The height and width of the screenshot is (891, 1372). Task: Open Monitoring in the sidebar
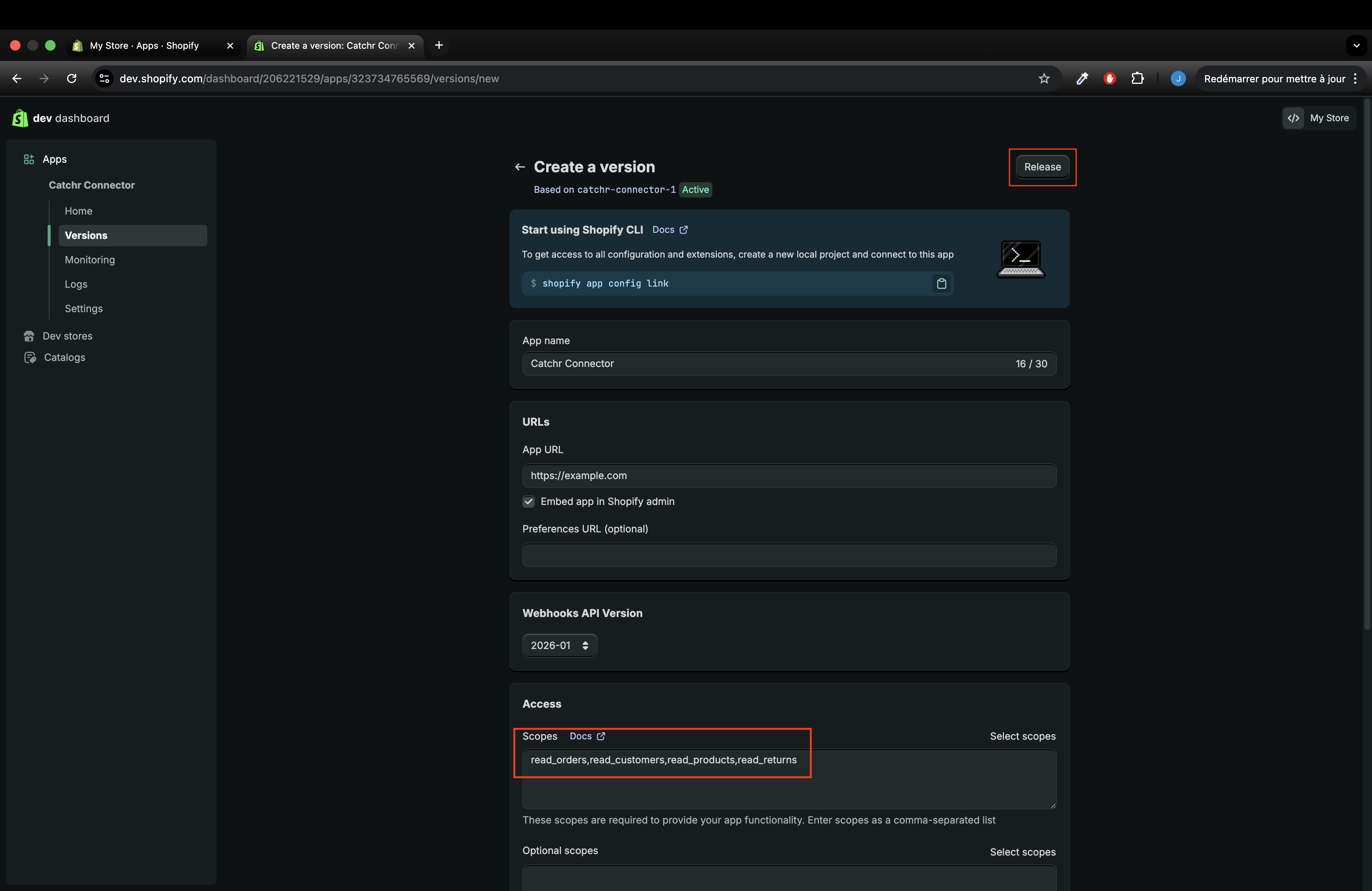pos(90,260)
